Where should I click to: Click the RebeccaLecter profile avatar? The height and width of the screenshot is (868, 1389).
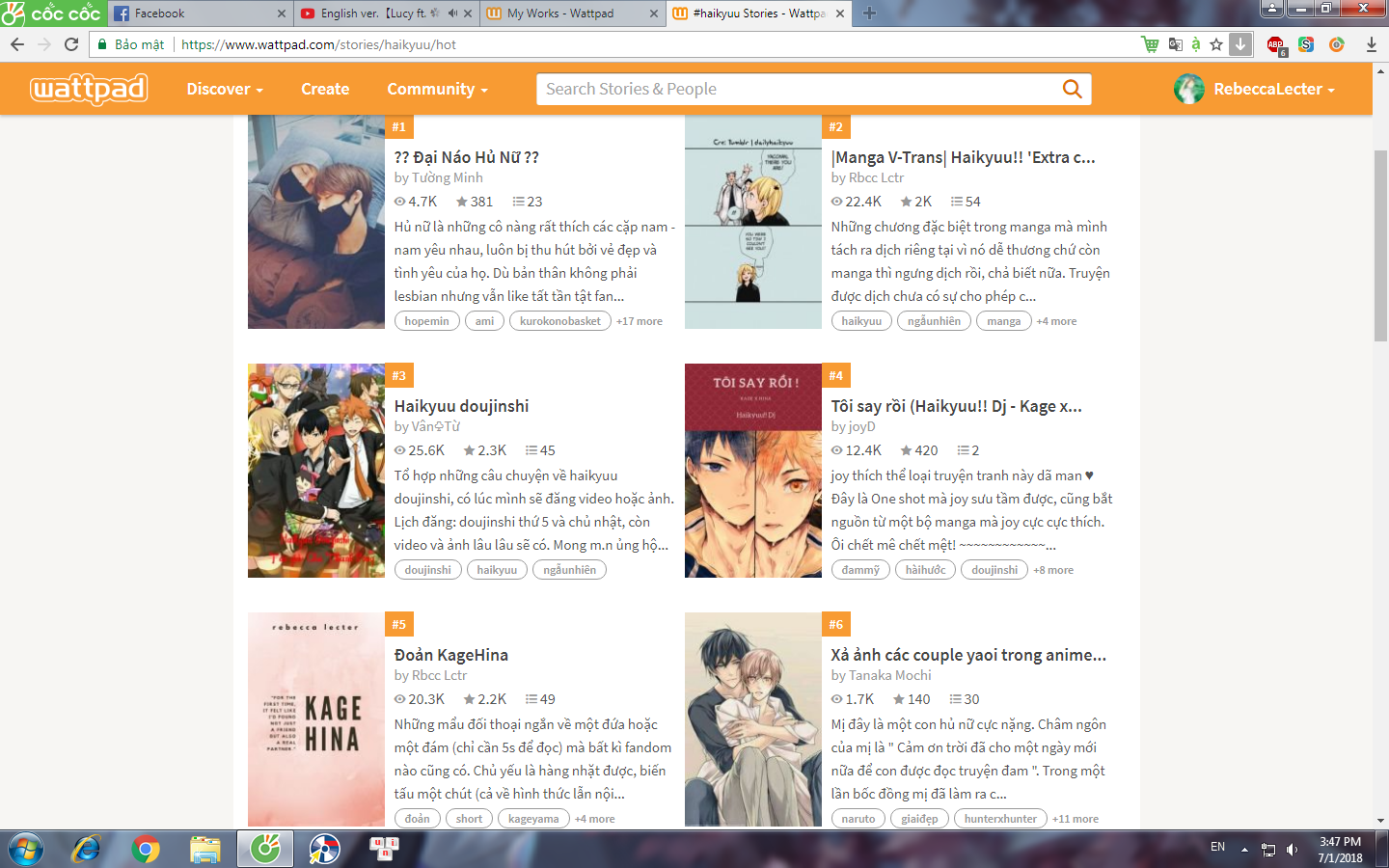pos(1189,89)
